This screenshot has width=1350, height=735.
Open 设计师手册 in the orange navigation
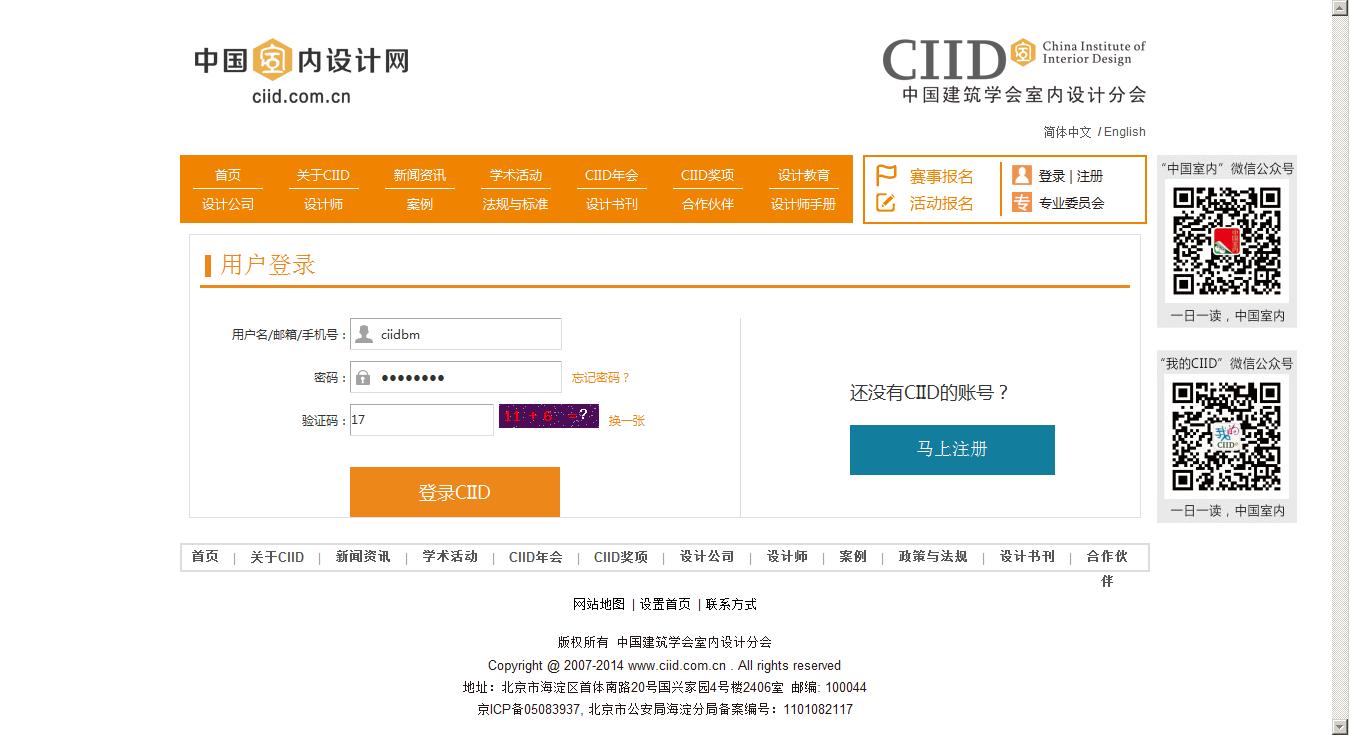804,204
